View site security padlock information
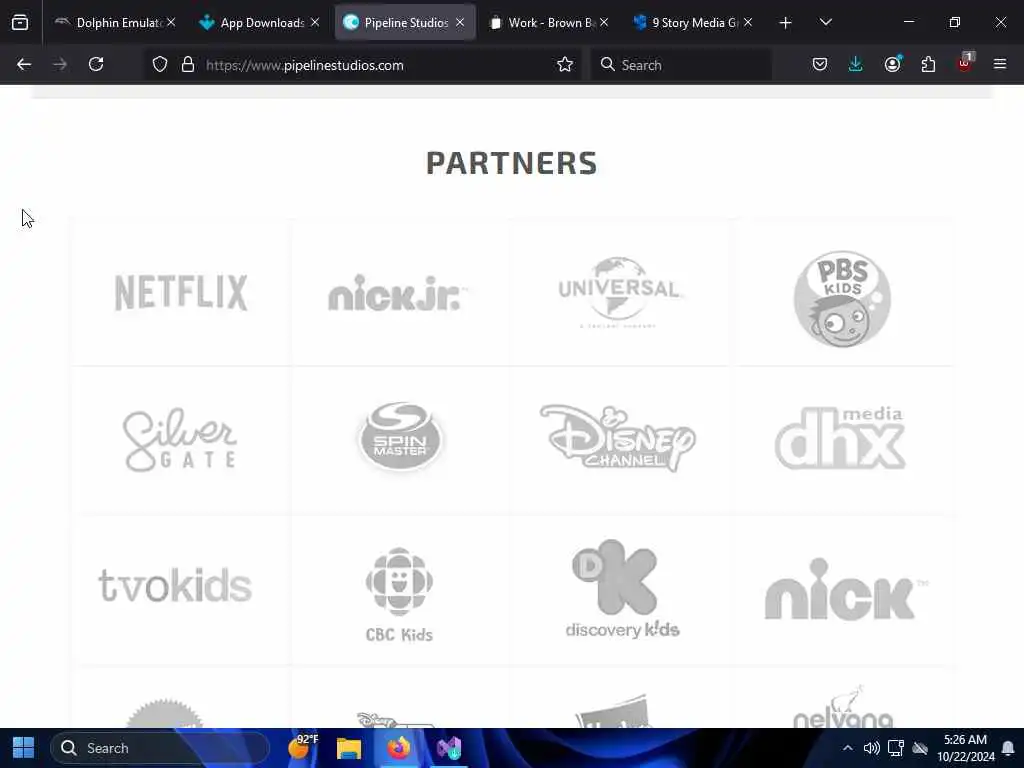 coord(188,64)
